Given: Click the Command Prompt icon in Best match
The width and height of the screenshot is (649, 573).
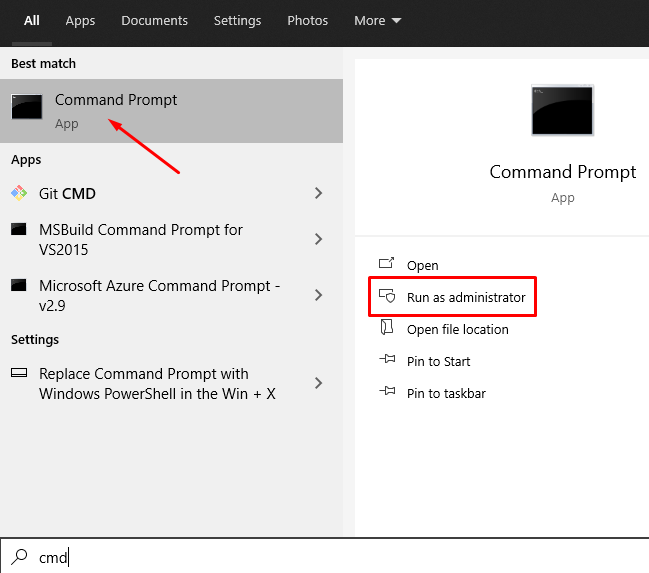Looking at the screenshot, I should click(x=27, y=107).
